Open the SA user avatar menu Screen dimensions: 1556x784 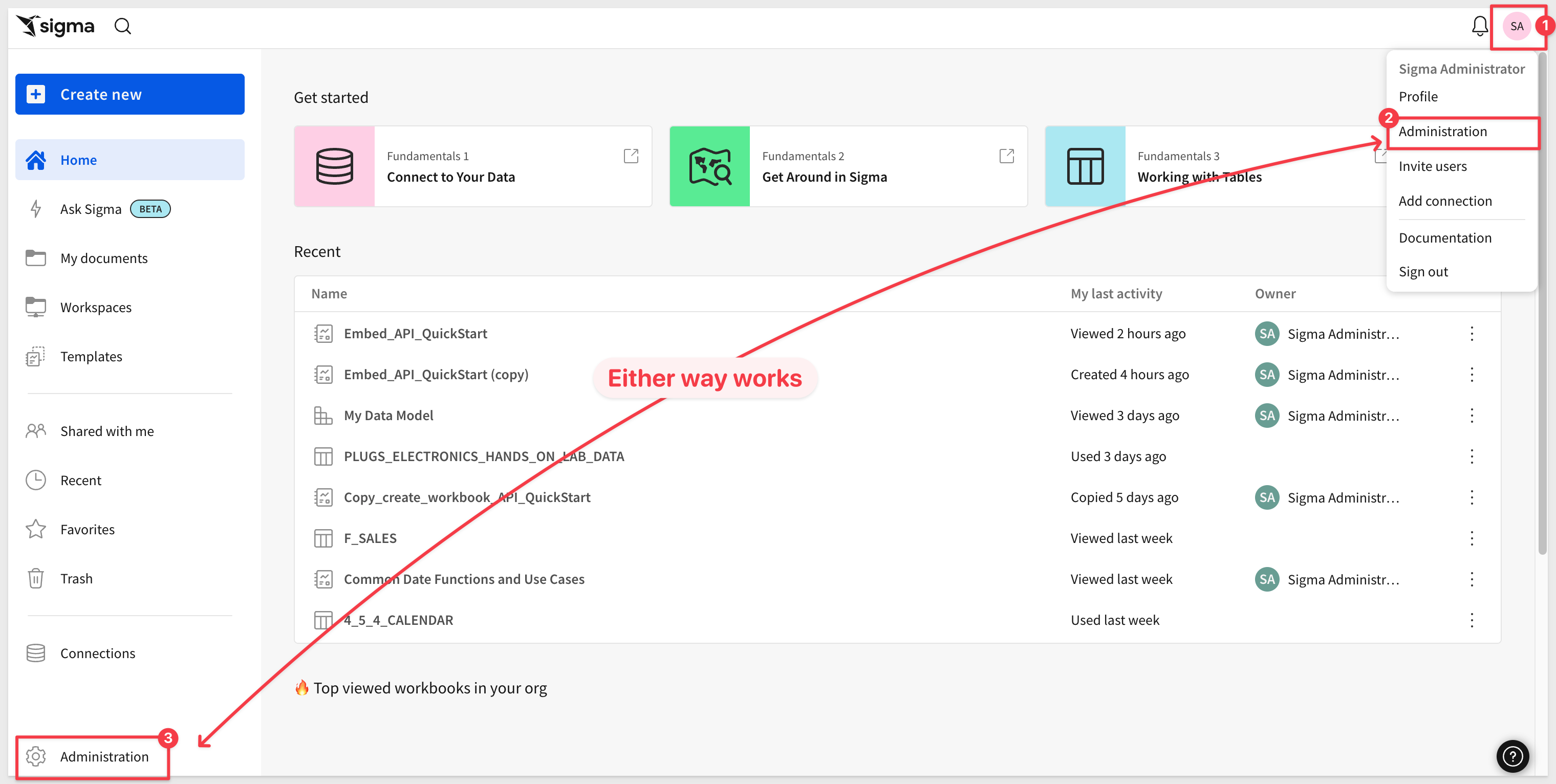[1516, 26]
